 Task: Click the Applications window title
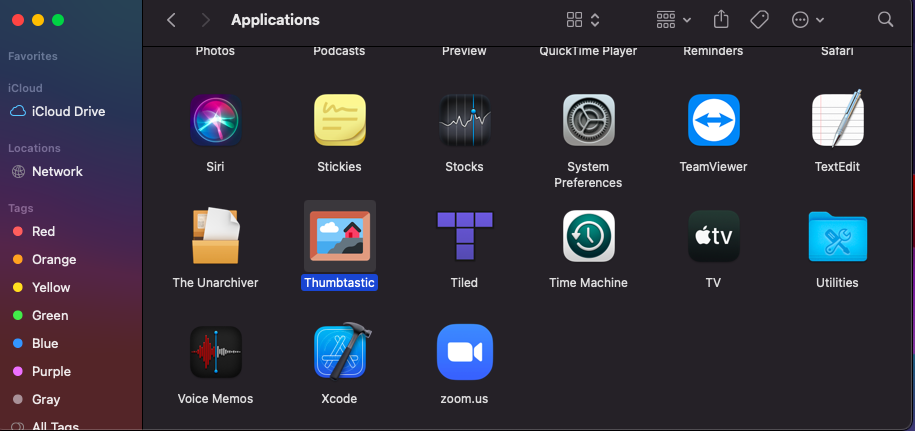(275, 20)
